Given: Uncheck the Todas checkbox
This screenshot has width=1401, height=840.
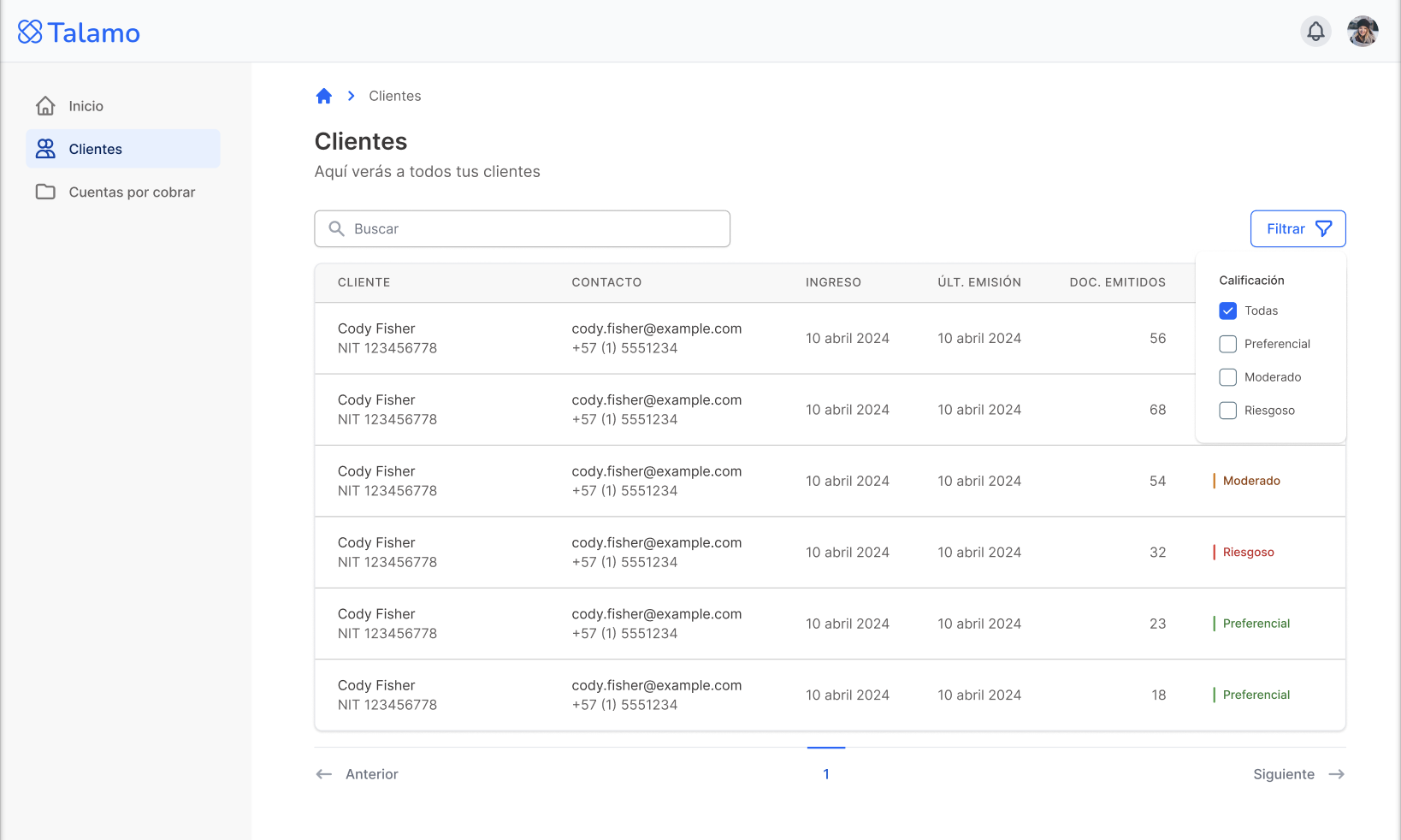Looking at the screenshot, I should pos(1227,311).
